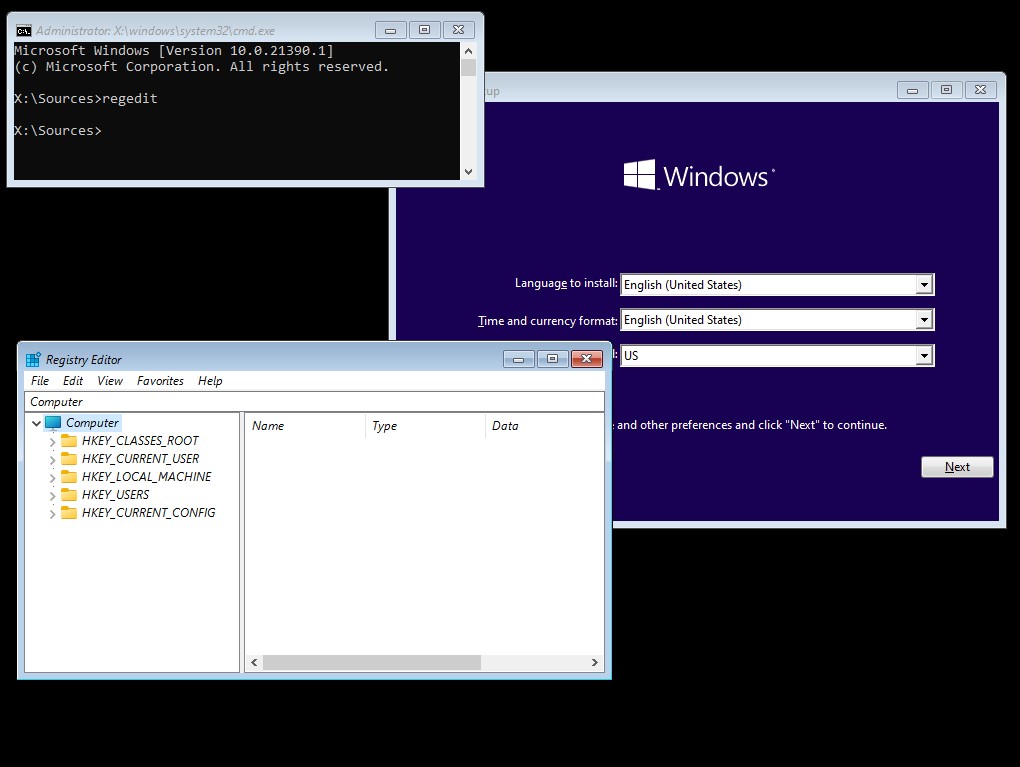Click the HKEY_USERS folder icon
1020x767 pixels.
click(69, 494)
